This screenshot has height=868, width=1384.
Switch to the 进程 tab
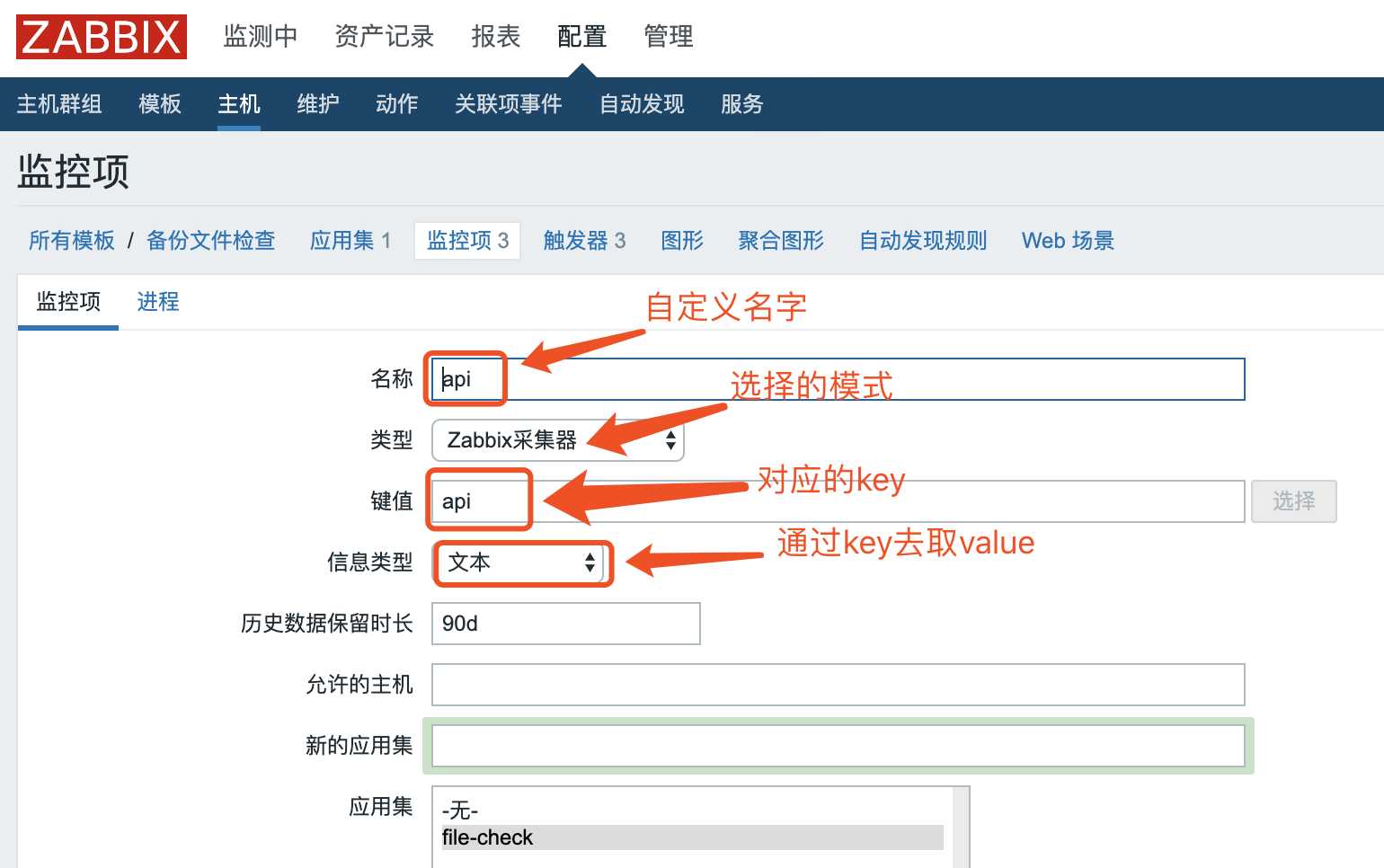tap(158, 302)
